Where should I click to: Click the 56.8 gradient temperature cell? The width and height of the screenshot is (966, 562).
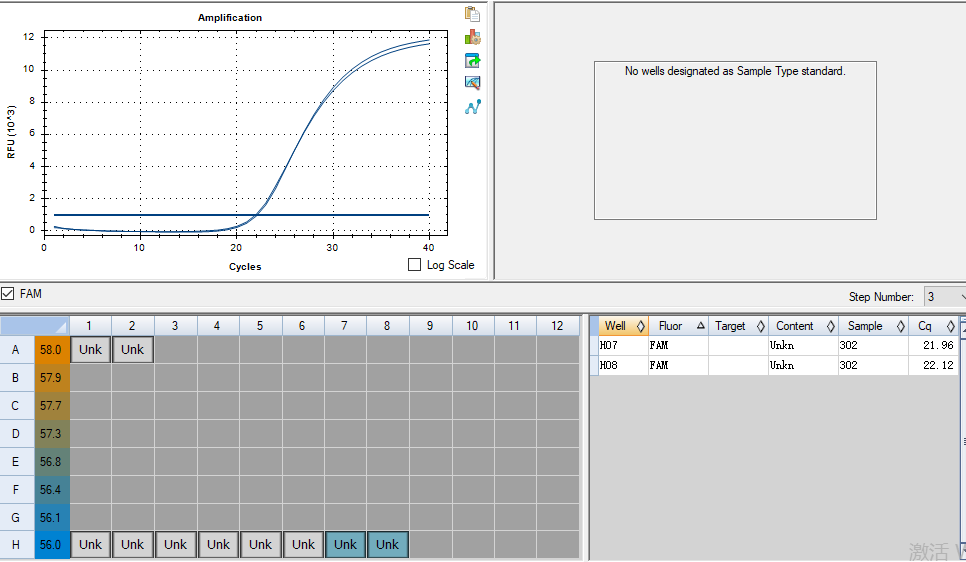52,462
